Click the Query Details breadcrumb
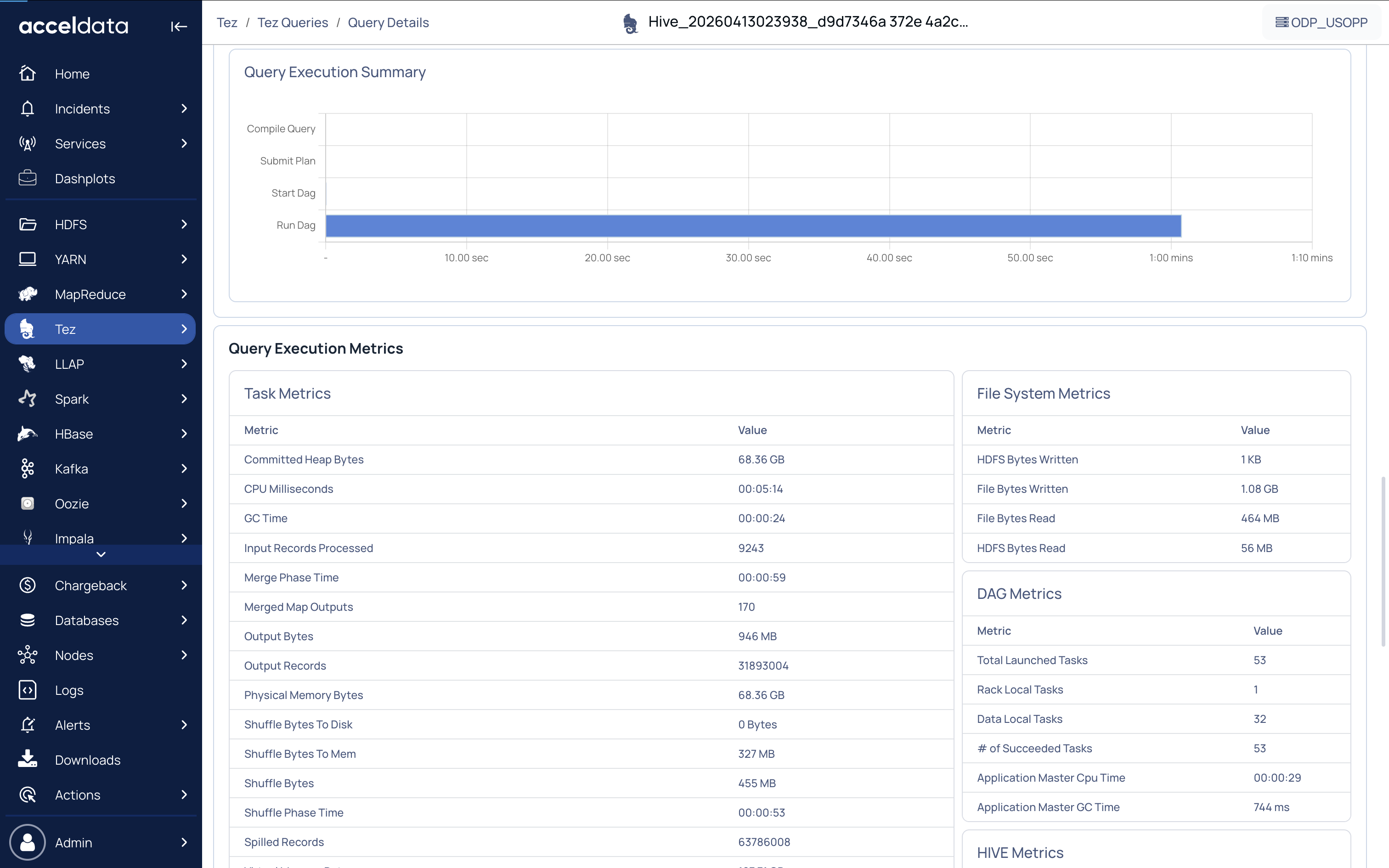Image resolution: width=1389 pixels, height=868 pixels. pyautogui.click(x=388, y=23)
